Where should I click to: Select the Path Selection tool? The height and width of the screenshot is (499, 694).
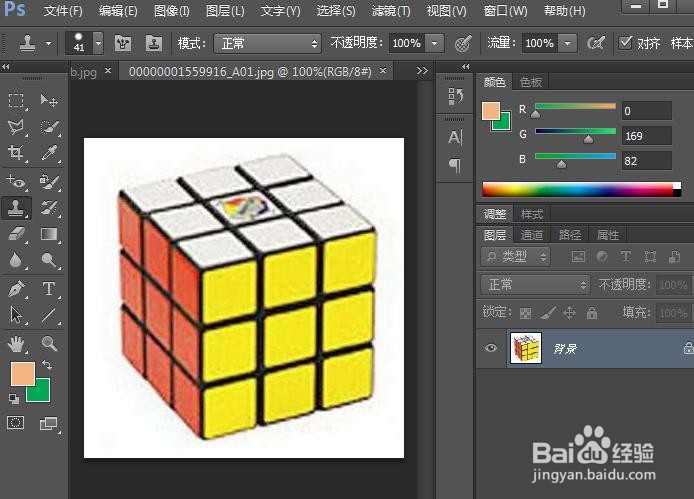(16, 315)
